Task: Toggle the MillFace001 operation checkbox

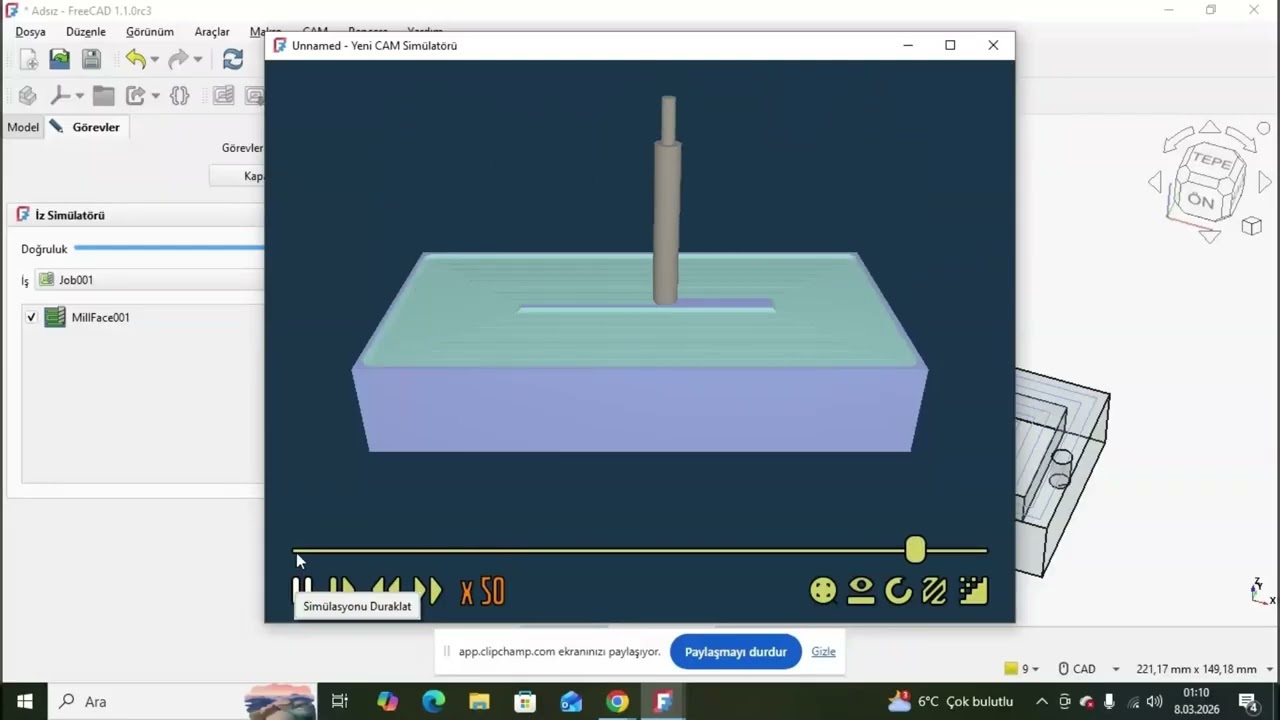Action: (x=31, y=317)
